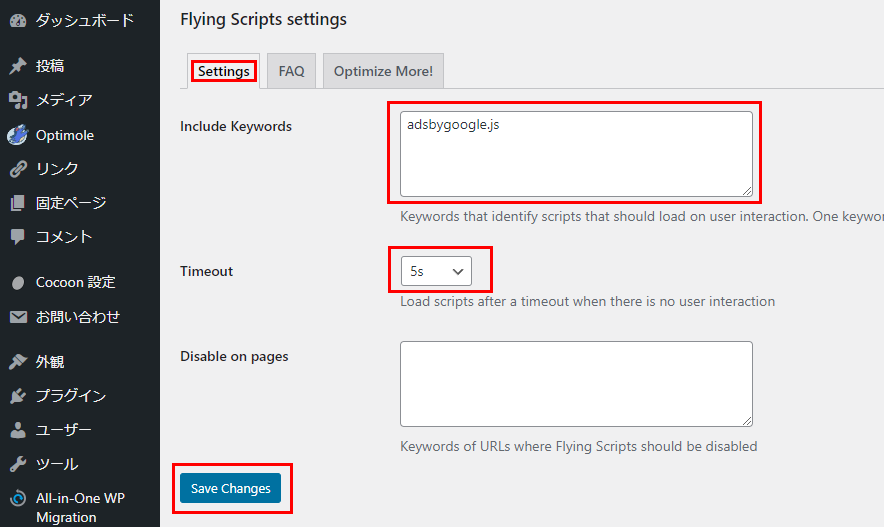This screenshot has width=884, height=527.
Task: Click the Comments speech bubble icon
Action: pyautogui.click(x=18, y=237)
